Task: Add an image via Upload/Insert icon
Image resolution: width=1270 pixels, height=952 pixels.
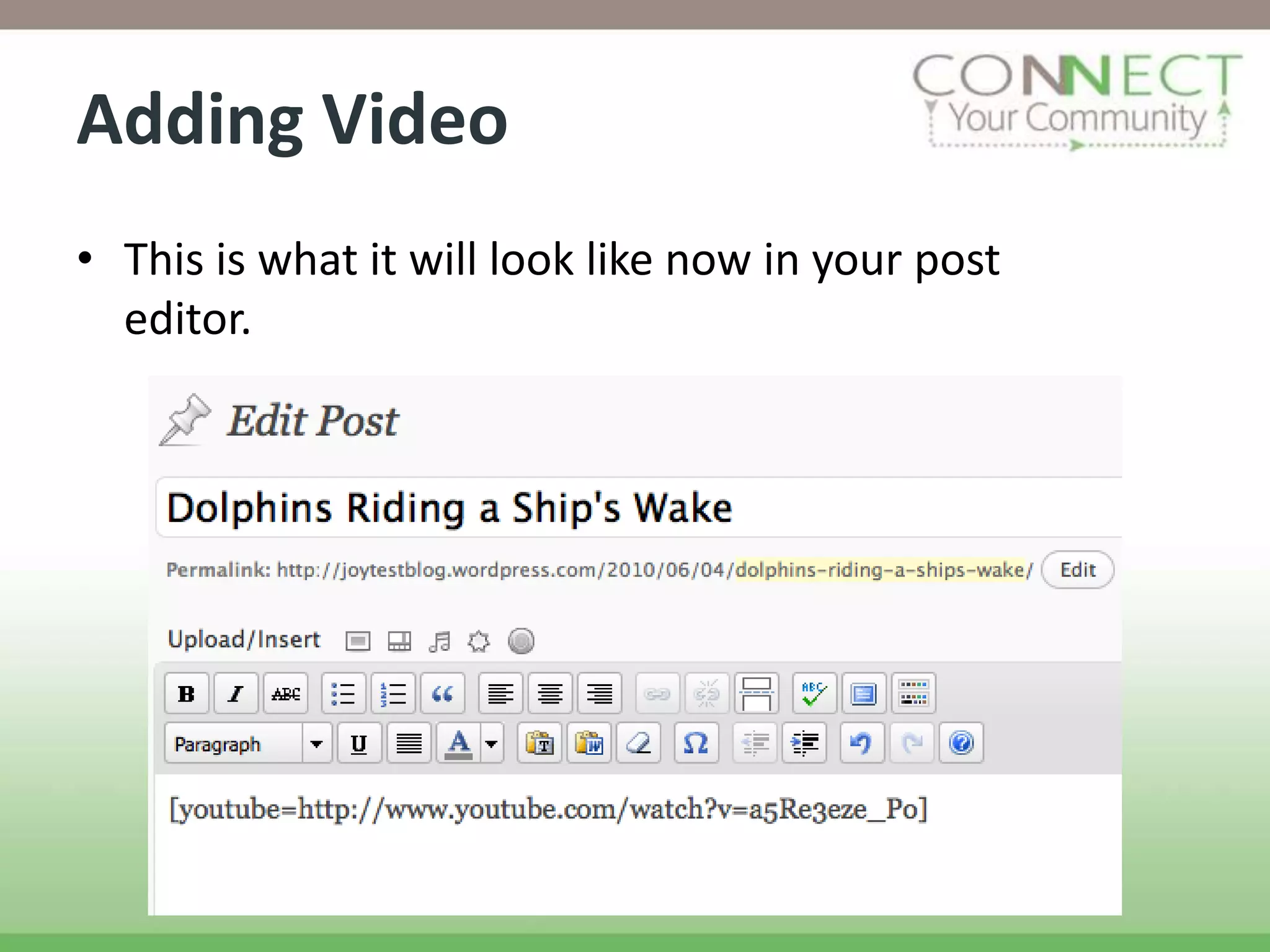Action: (358, 641)
